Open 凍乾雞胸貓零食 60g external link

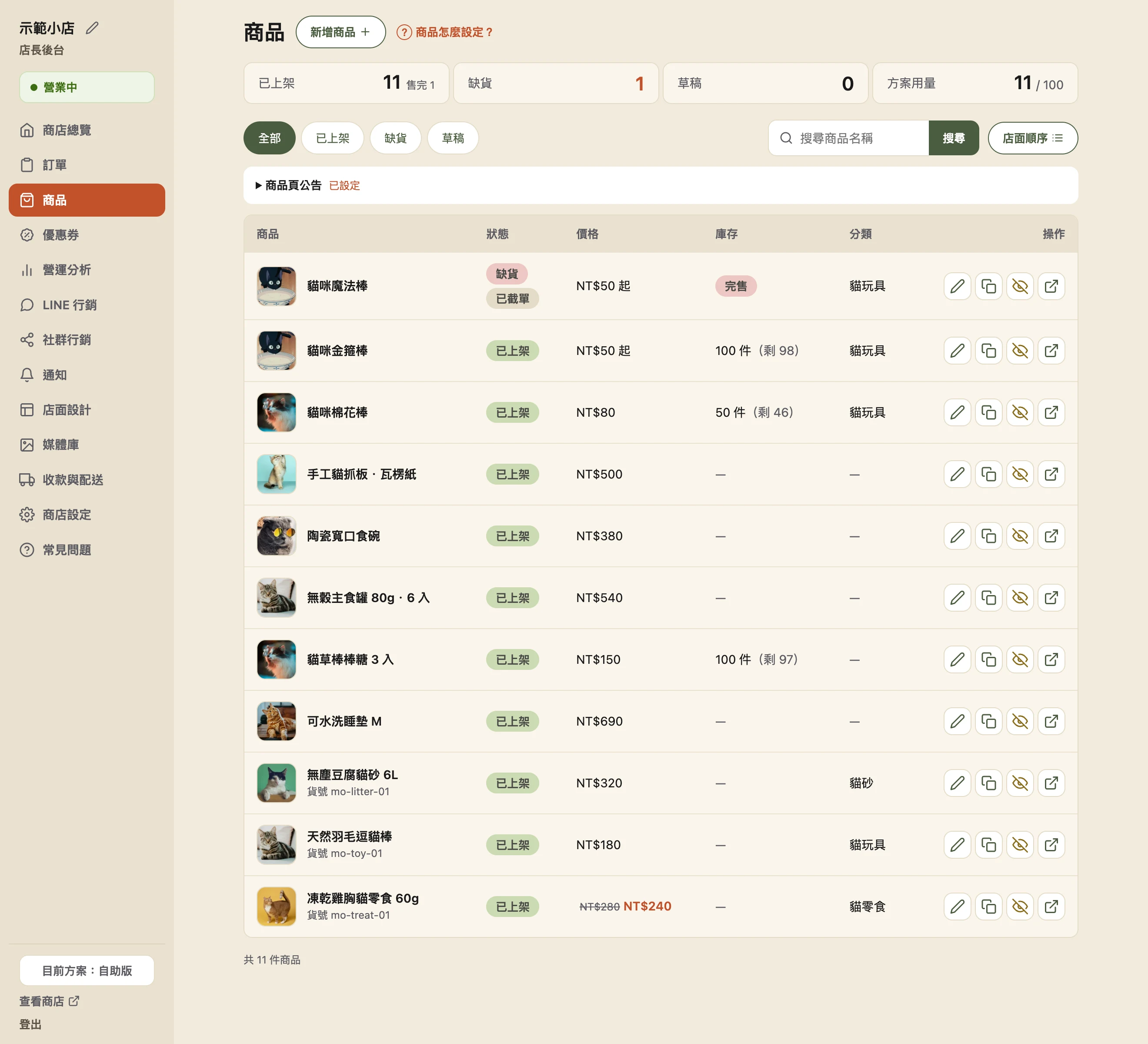tap(1051, 907)
